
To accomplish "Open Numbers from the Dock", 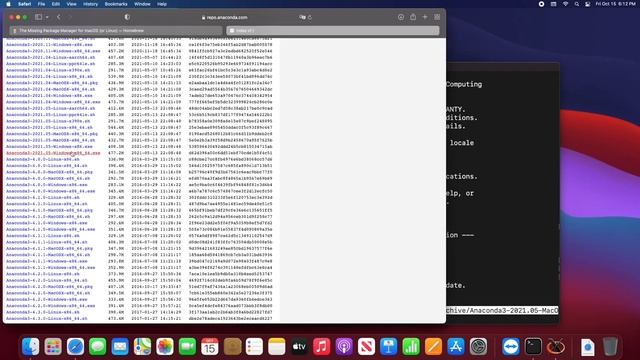I will click(x=411, y=347).
